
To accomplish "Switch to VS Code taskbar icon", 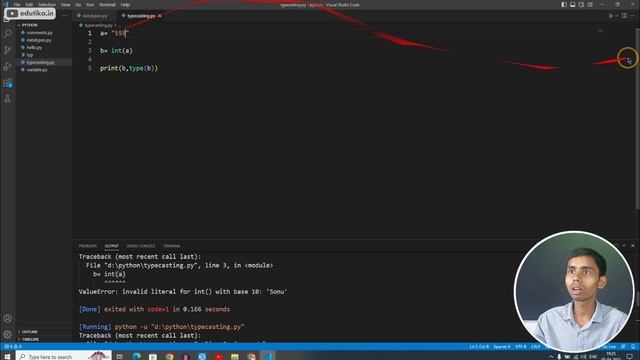I will tap(268, 356).
